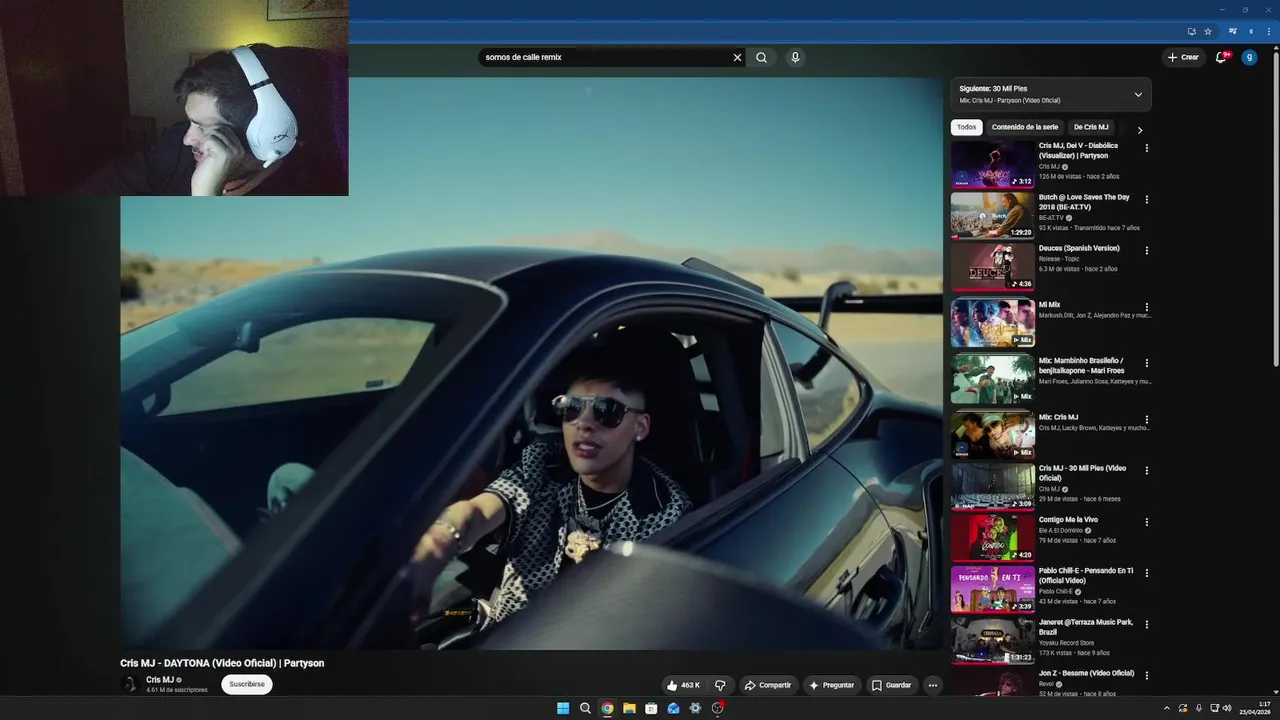The width and height of the screenshot is (1280, 720).
Task: Dislike the DAYTONA video
Action: coord(720,685)
